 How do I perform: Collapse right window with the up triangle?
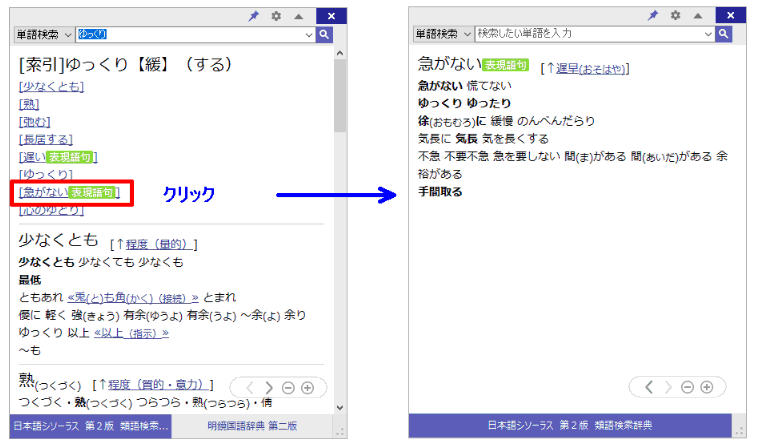coord(698,16)
